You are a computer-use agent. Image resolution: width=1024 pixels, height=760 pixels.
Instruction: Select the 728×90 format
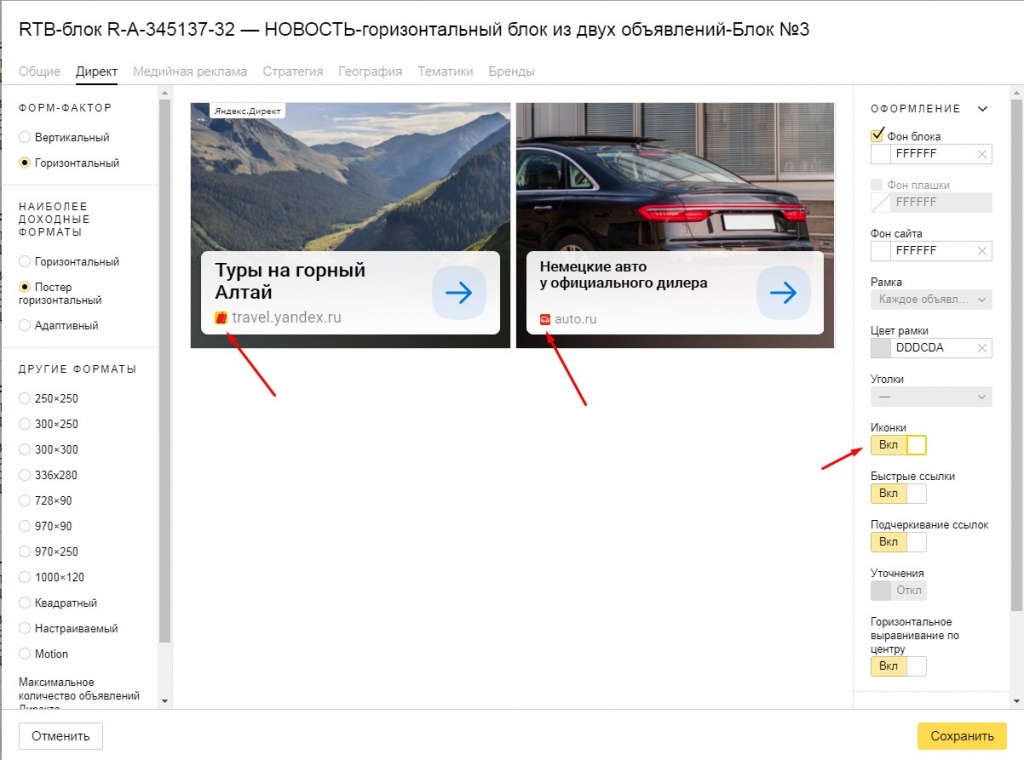(x=25, y=500)
